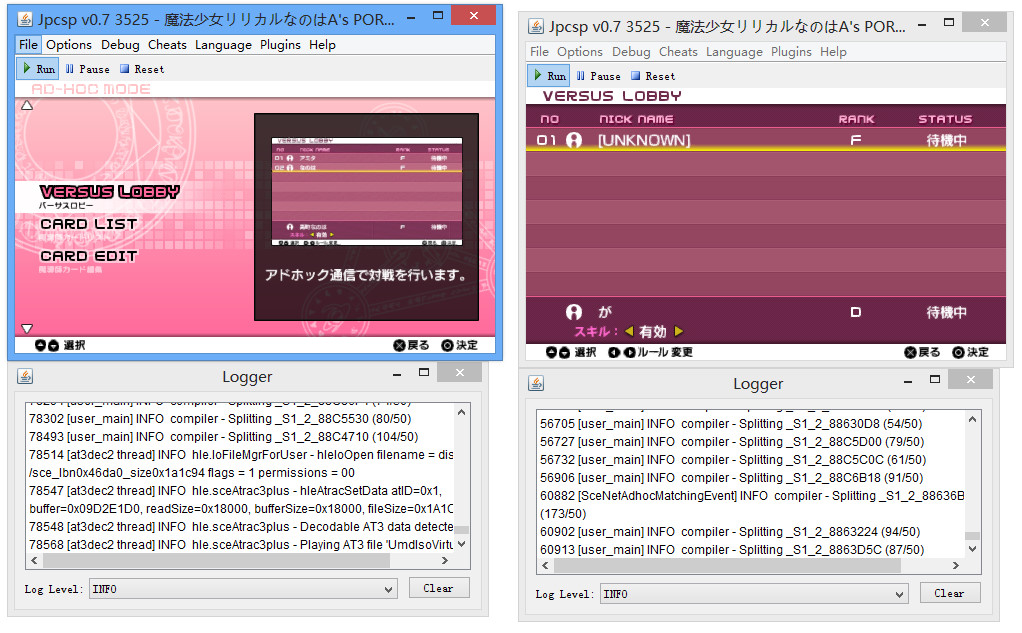Viewport: 1022px width, 633px height.
Task: Hit Reset in the VERSUS LOBBY emulator window
Action: point(652,76)
